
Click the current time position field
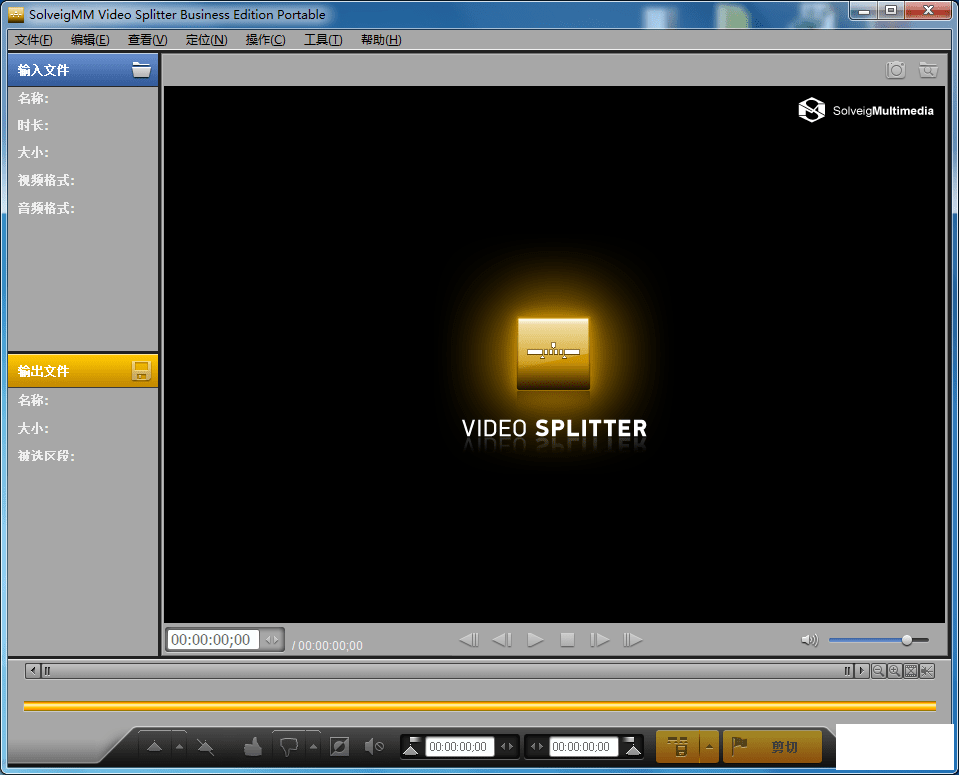(x=212, y=640)
